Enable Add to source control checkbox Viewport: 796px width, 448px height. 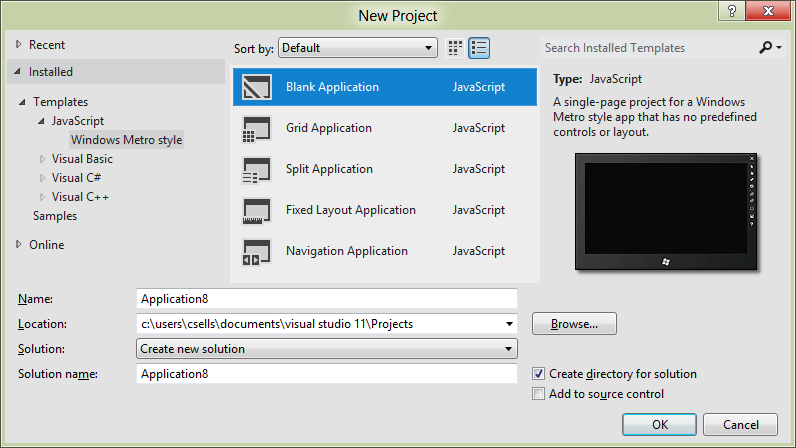coord(538,394)
